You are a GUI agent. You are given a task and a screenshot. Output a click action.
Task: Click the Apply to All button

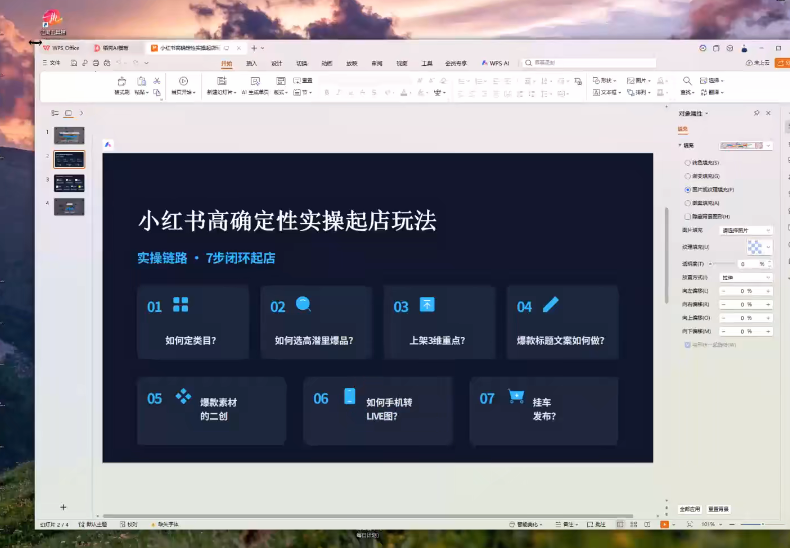tap(690, 509)
